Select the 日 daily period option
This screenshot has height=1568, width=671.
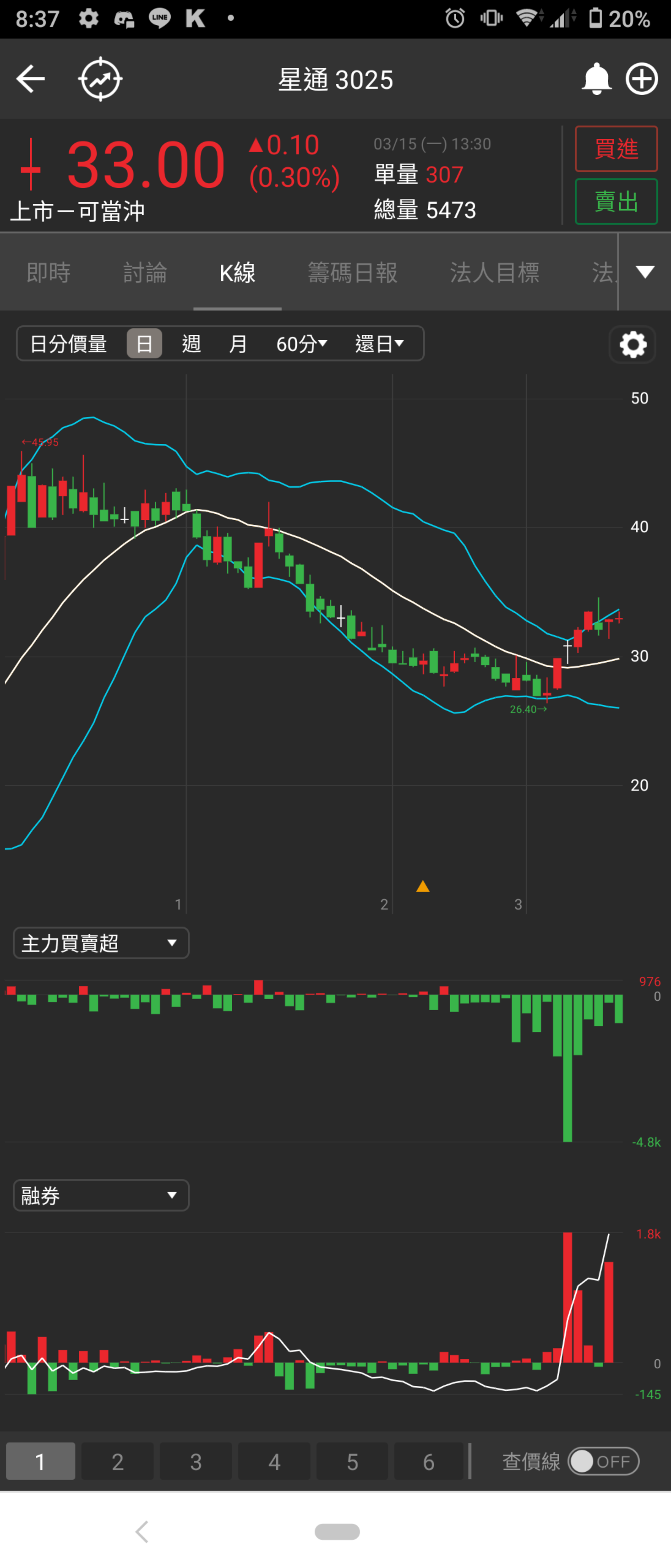[x=144, y=344]
